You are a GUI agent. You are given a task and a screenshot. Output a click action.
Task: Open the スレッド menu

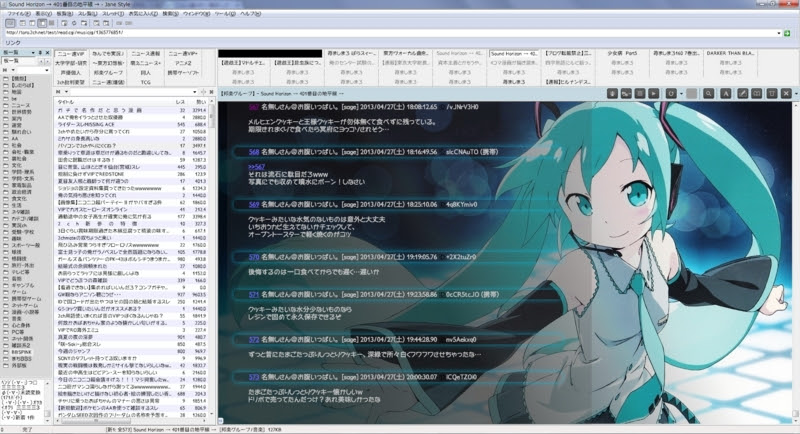[113, 14]
